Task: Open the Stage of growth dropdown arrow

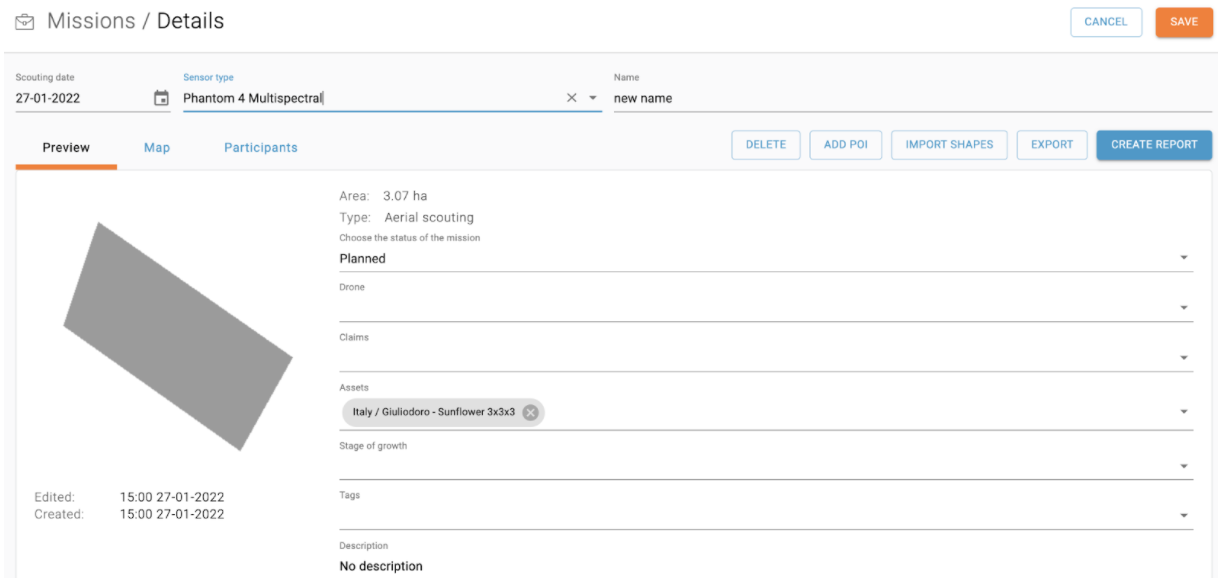Action: tap(1184, 466)
